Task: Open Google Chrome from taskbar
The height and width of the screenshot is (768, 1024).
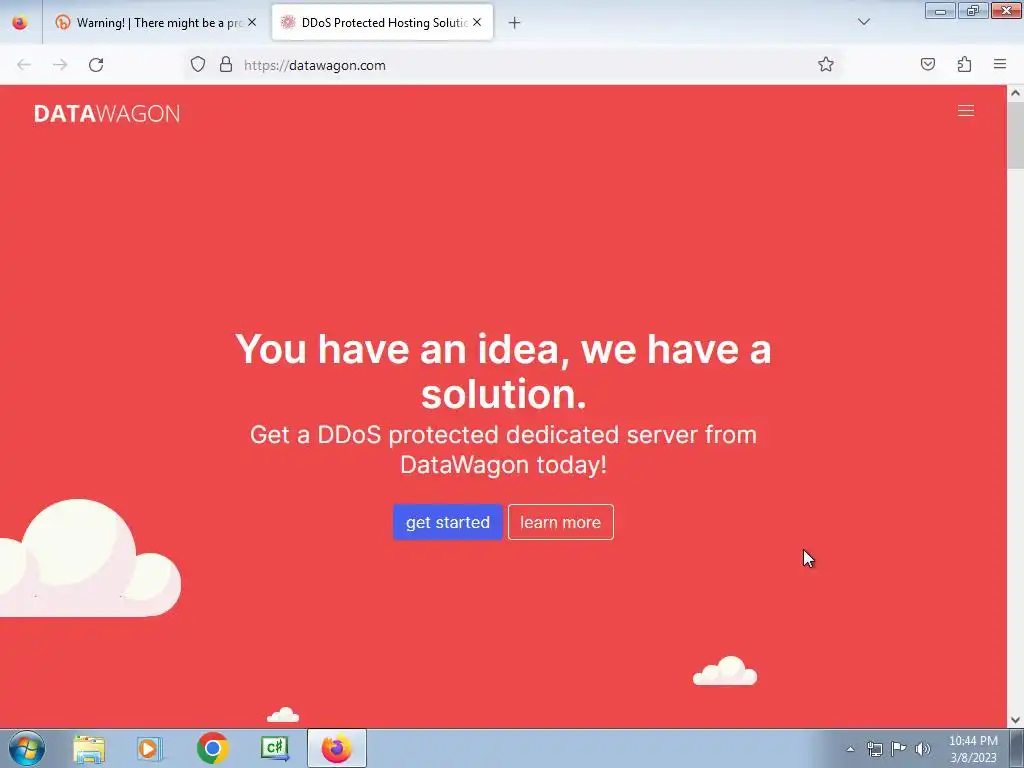Action: coord(212,748)
